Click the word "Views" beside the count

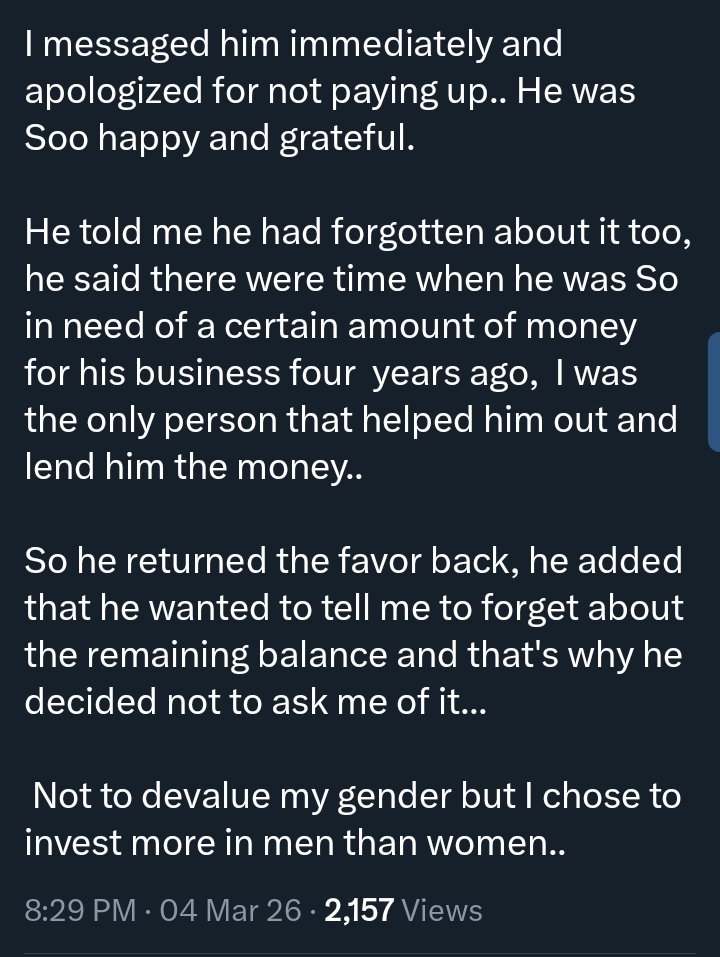tap(443, 911)
